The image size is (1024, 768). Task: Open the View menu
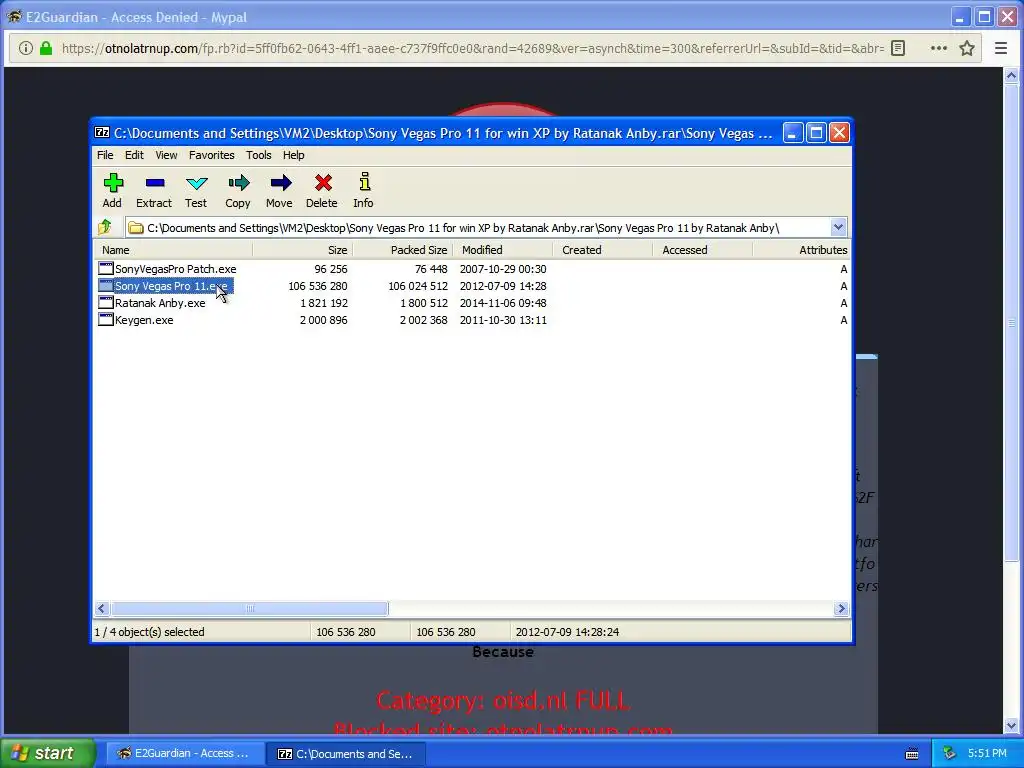166,155
